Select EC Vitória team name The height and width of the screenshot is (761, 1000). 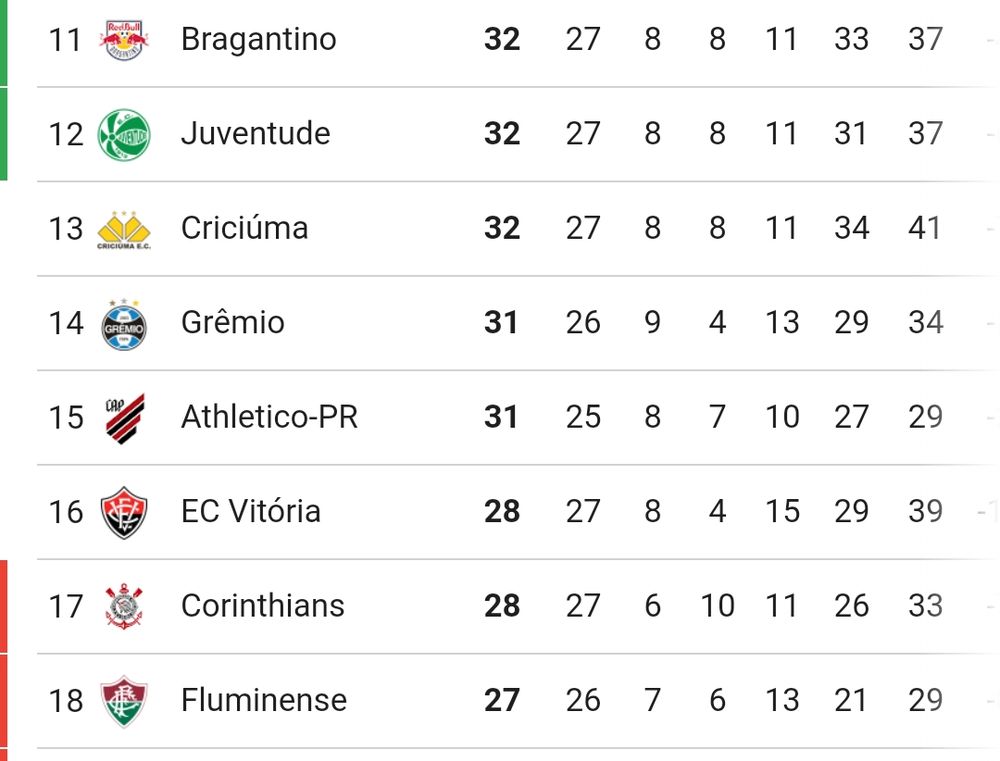(250, 511)
